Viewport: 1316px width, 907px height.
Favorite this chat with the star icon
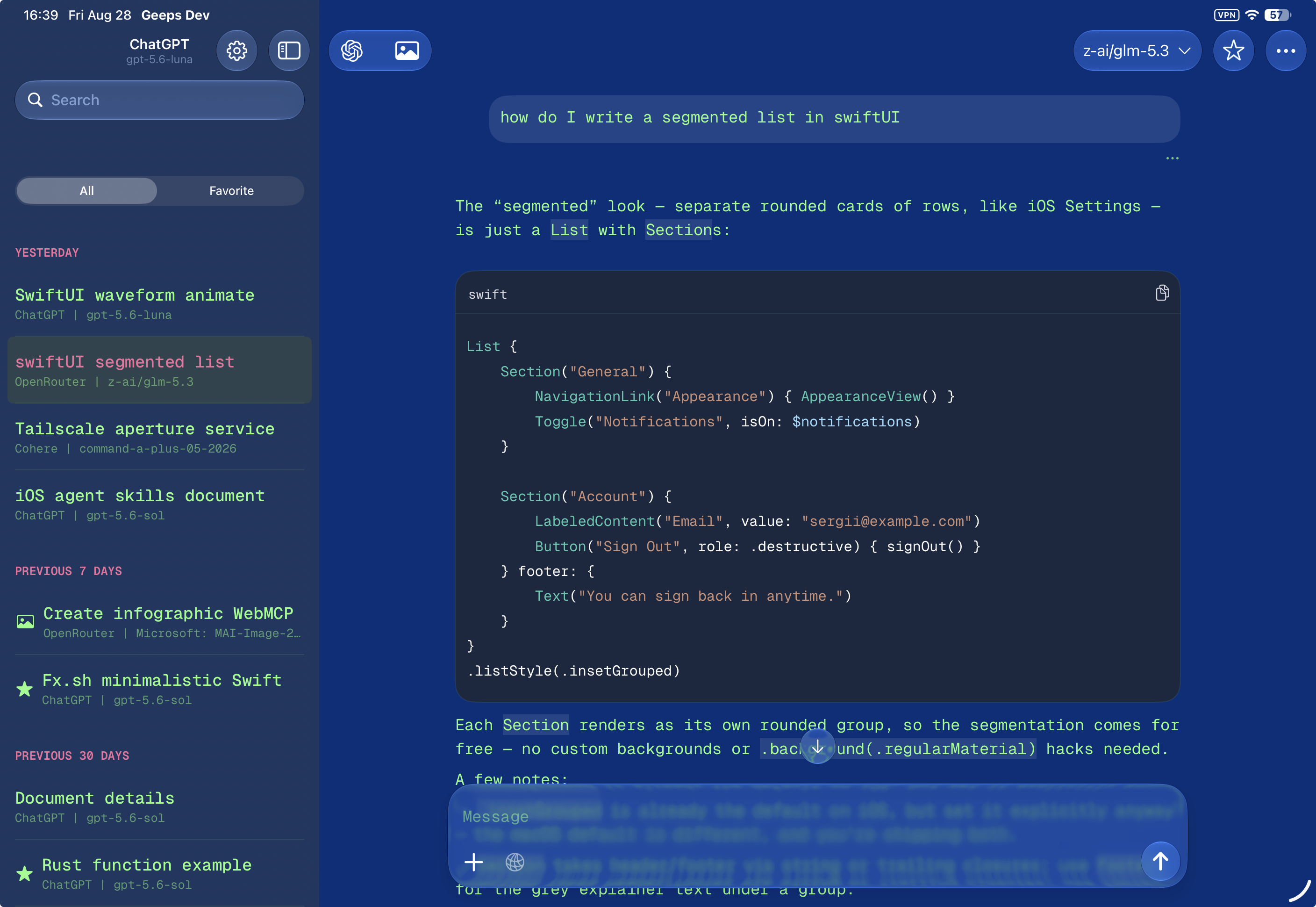click(1233, 50)
